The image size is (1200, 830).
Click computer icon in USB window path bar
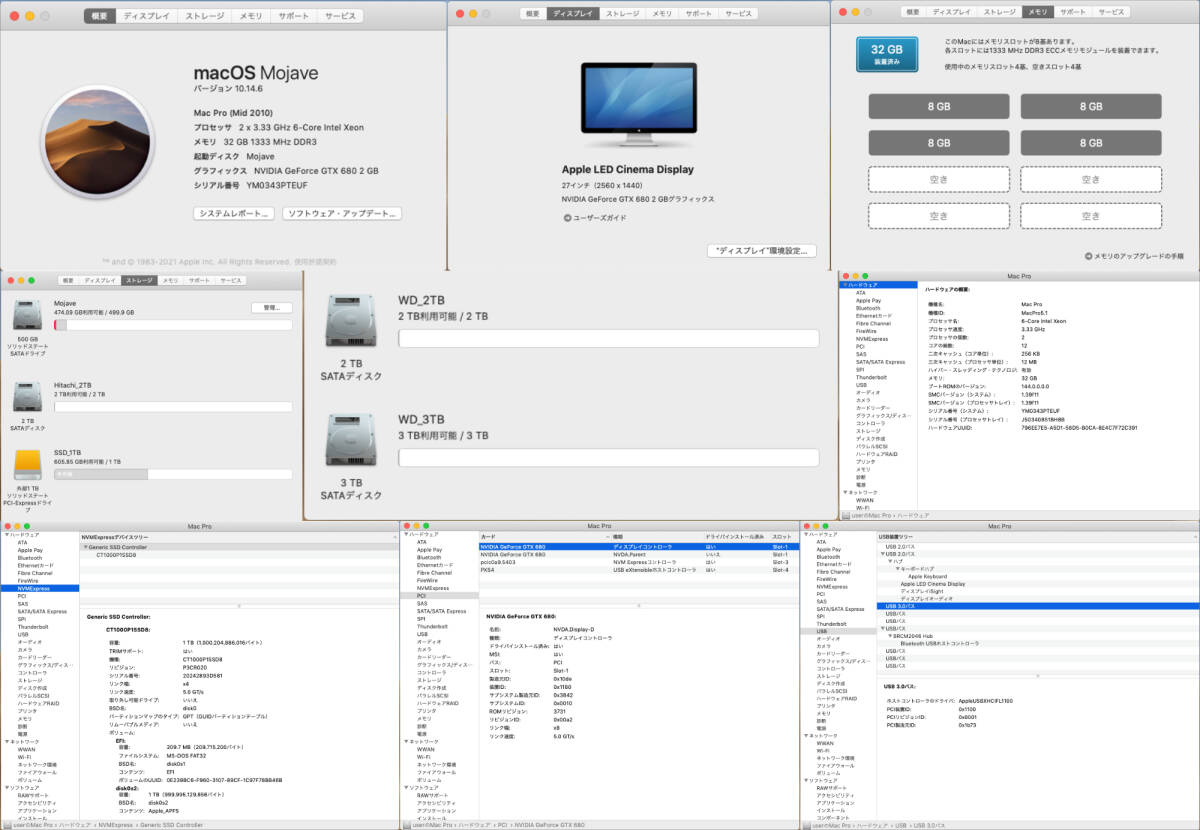click(806, 825)
